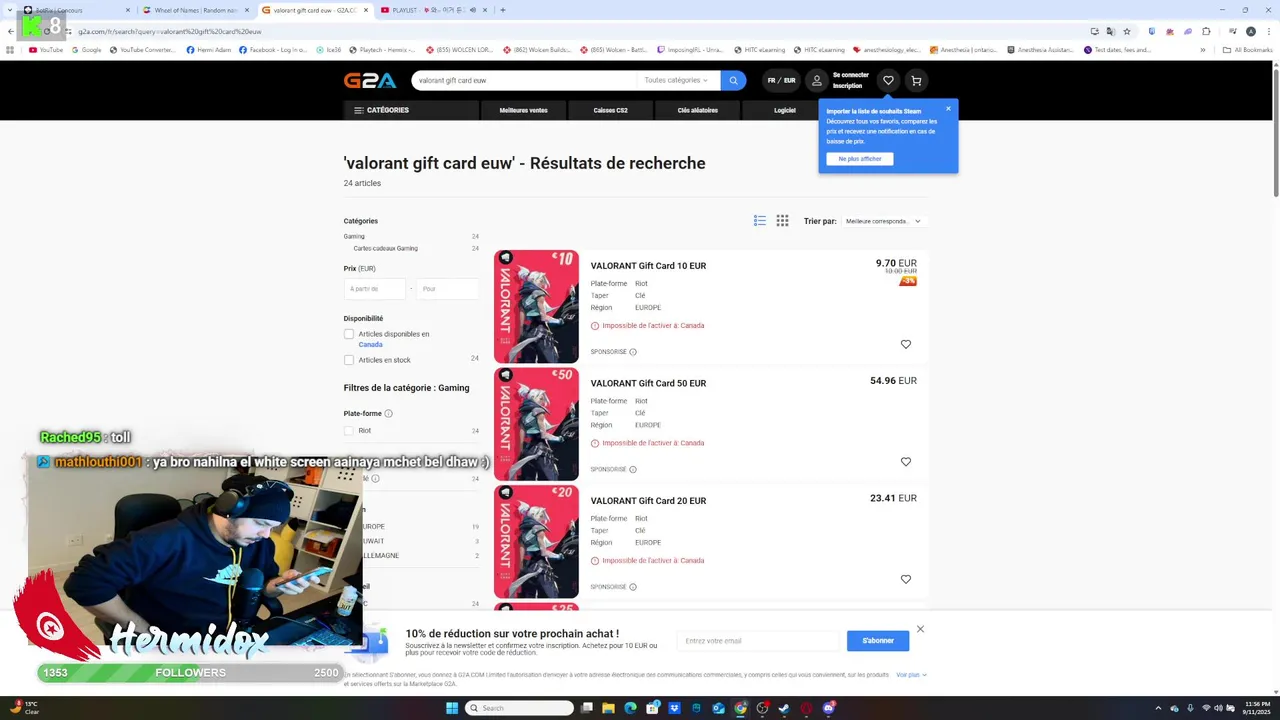Switch to grid view layout
Viewport: 1280px width, 720px height.
782,221
